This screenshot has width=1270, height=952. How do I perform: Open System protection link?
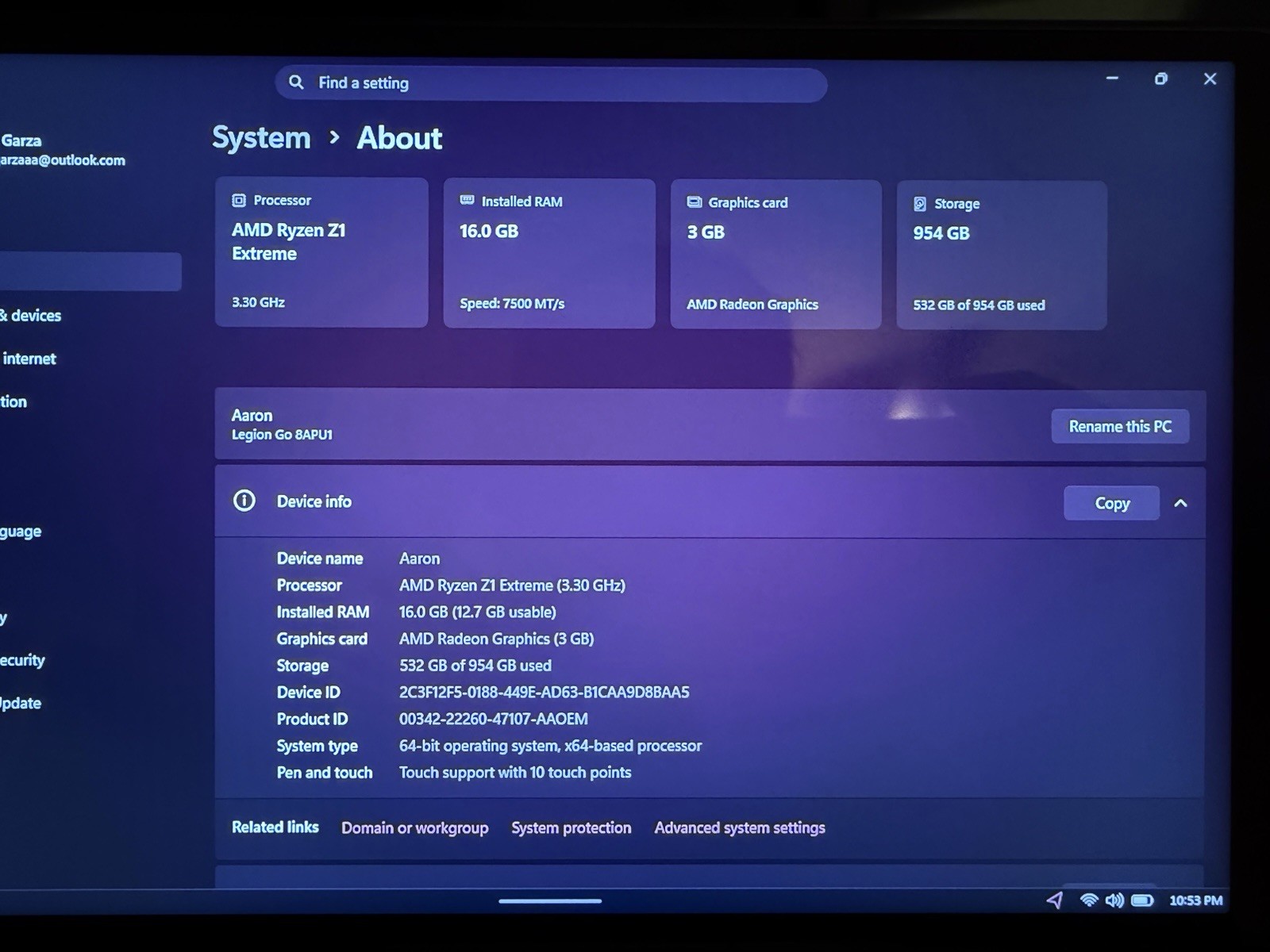coord(571,827)
